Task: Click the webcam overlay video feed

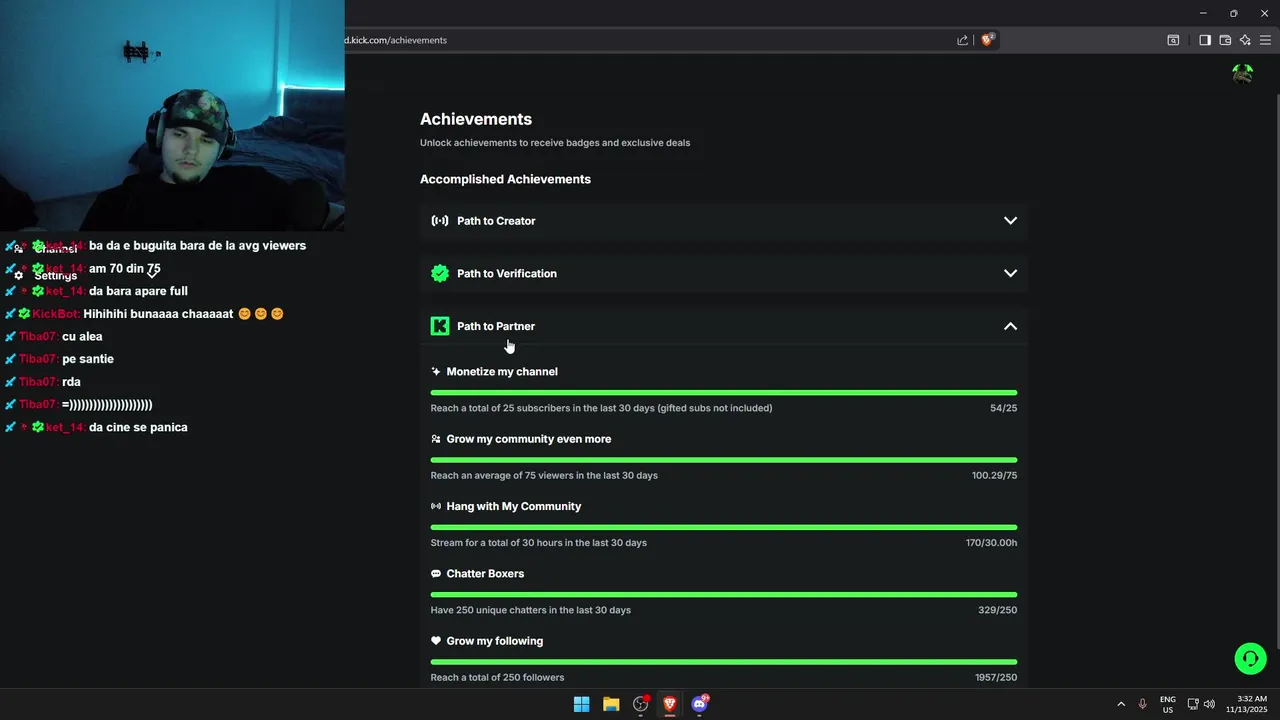Action: [x=172, y=115]
